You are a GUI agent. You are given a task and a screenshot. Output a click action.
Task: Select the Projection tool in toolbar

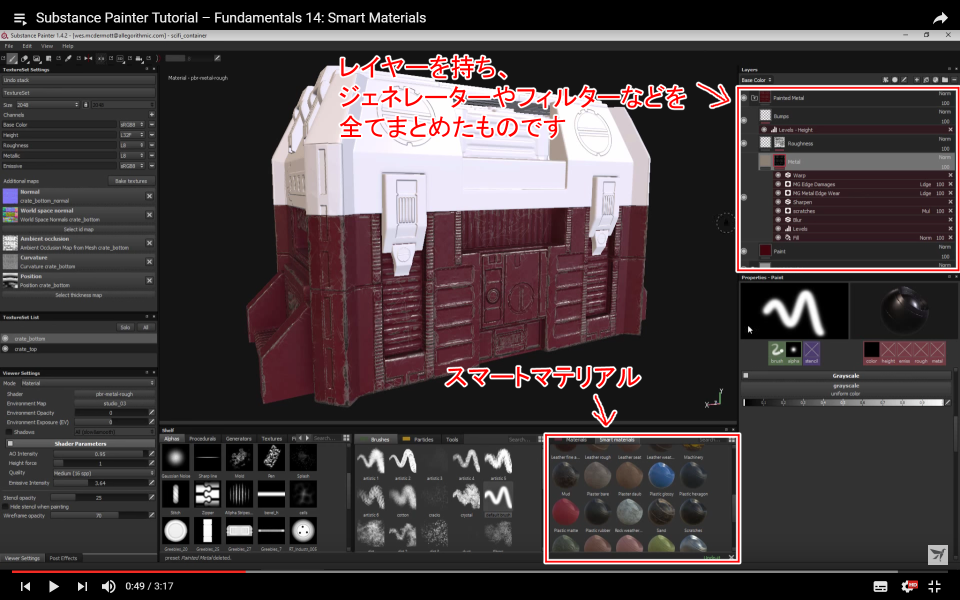(x=37, y=59)
